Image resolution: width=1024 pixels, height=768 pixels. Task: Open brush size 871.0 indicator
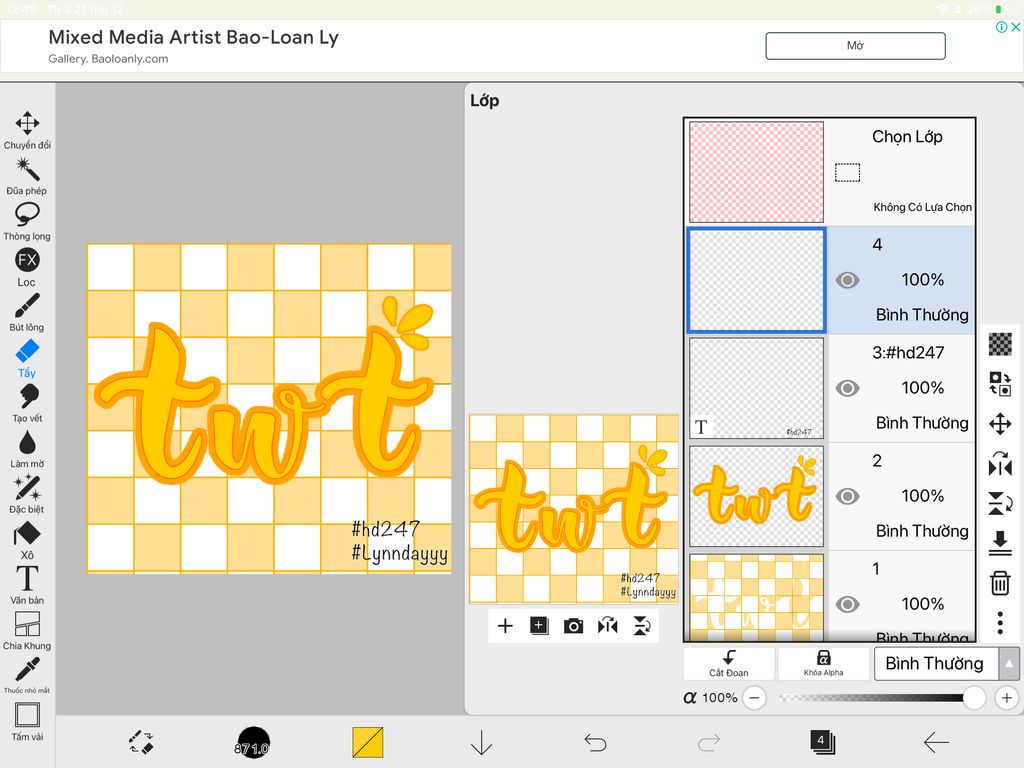click(253, 743)
